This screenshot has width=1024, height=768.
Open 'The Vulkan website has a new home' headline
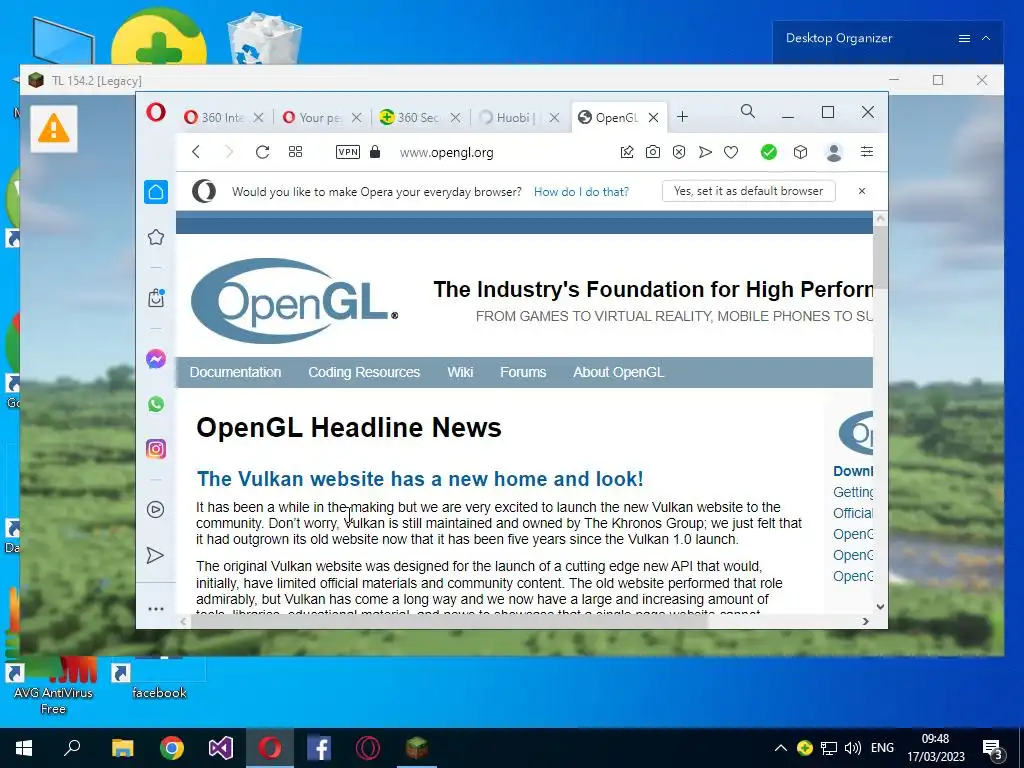click(x=420, y=479)
